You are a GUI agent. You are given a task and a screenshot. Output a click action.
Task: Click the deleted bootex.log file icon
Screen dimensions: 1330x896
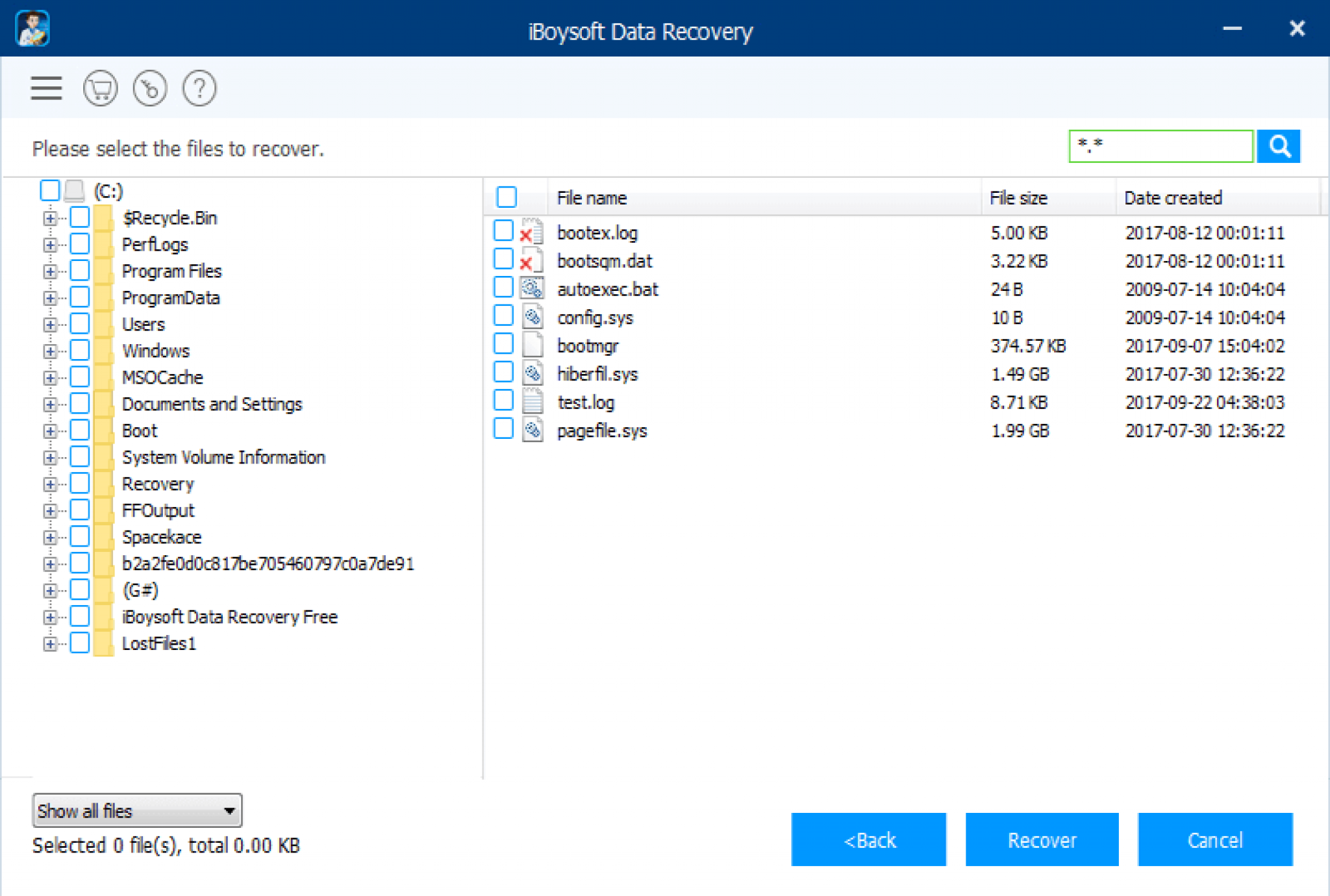tap(532, 232)
